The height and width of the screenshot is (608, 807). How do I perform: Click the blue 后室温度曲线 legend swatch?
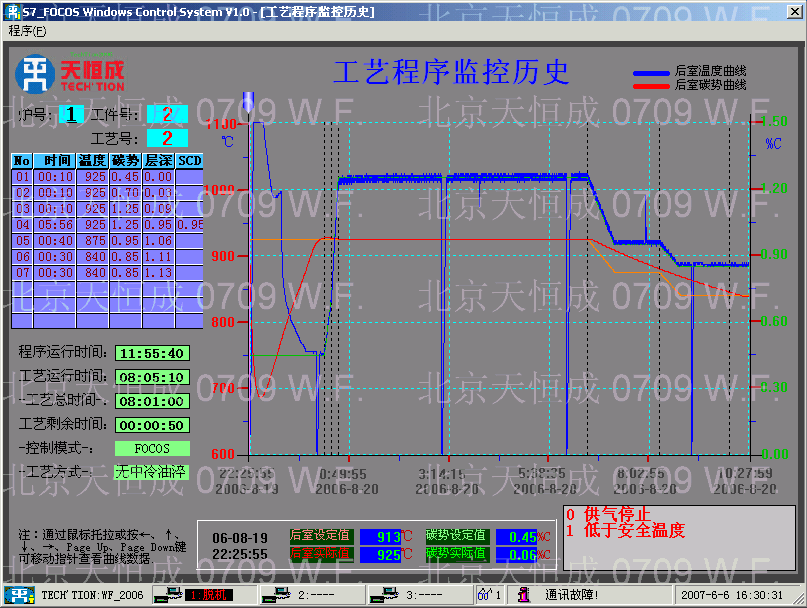pyautogui.click(x=652, y=73)
